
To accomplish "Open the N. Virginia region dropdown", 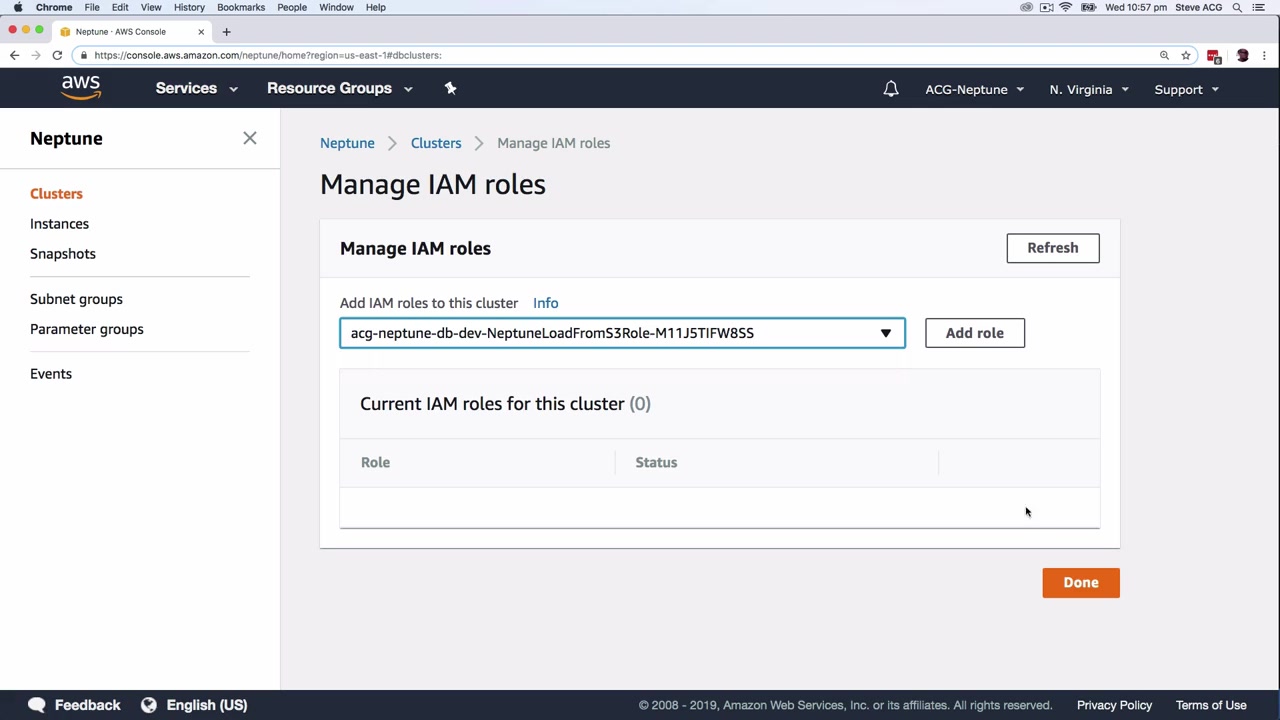I will tap(1089, 89).
